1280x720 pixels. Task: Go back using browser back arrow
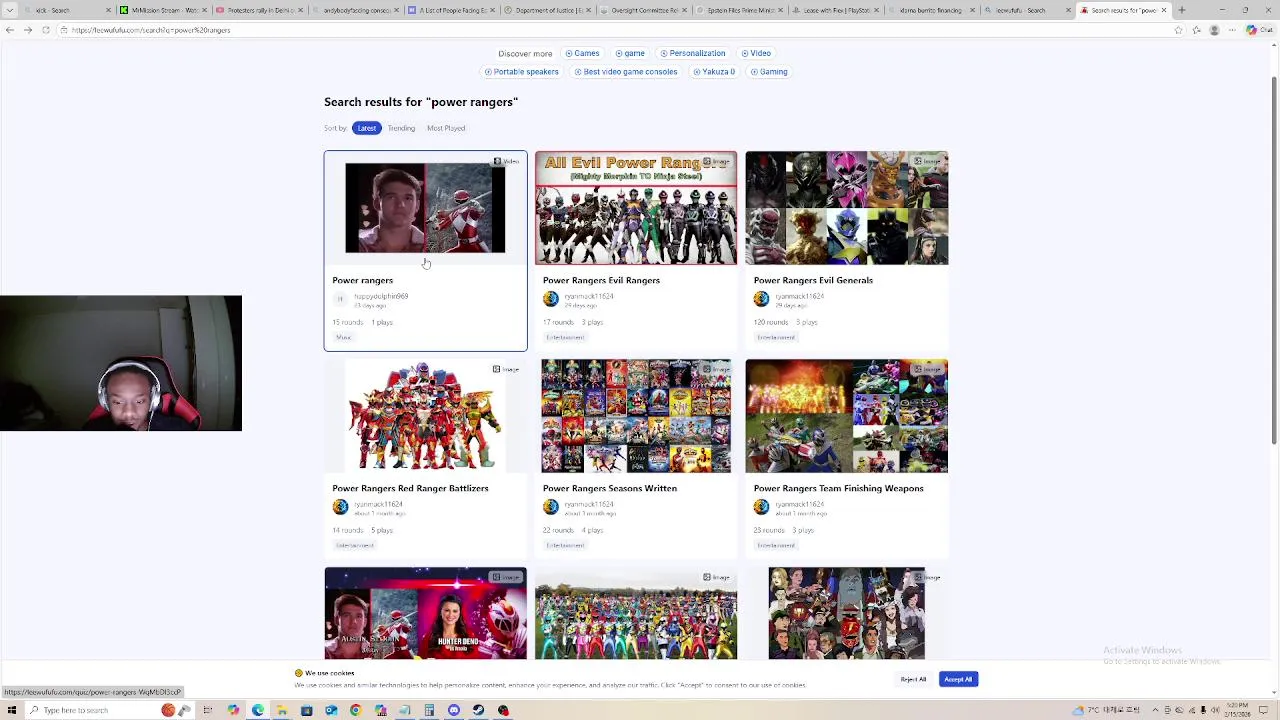pos(10,30)
